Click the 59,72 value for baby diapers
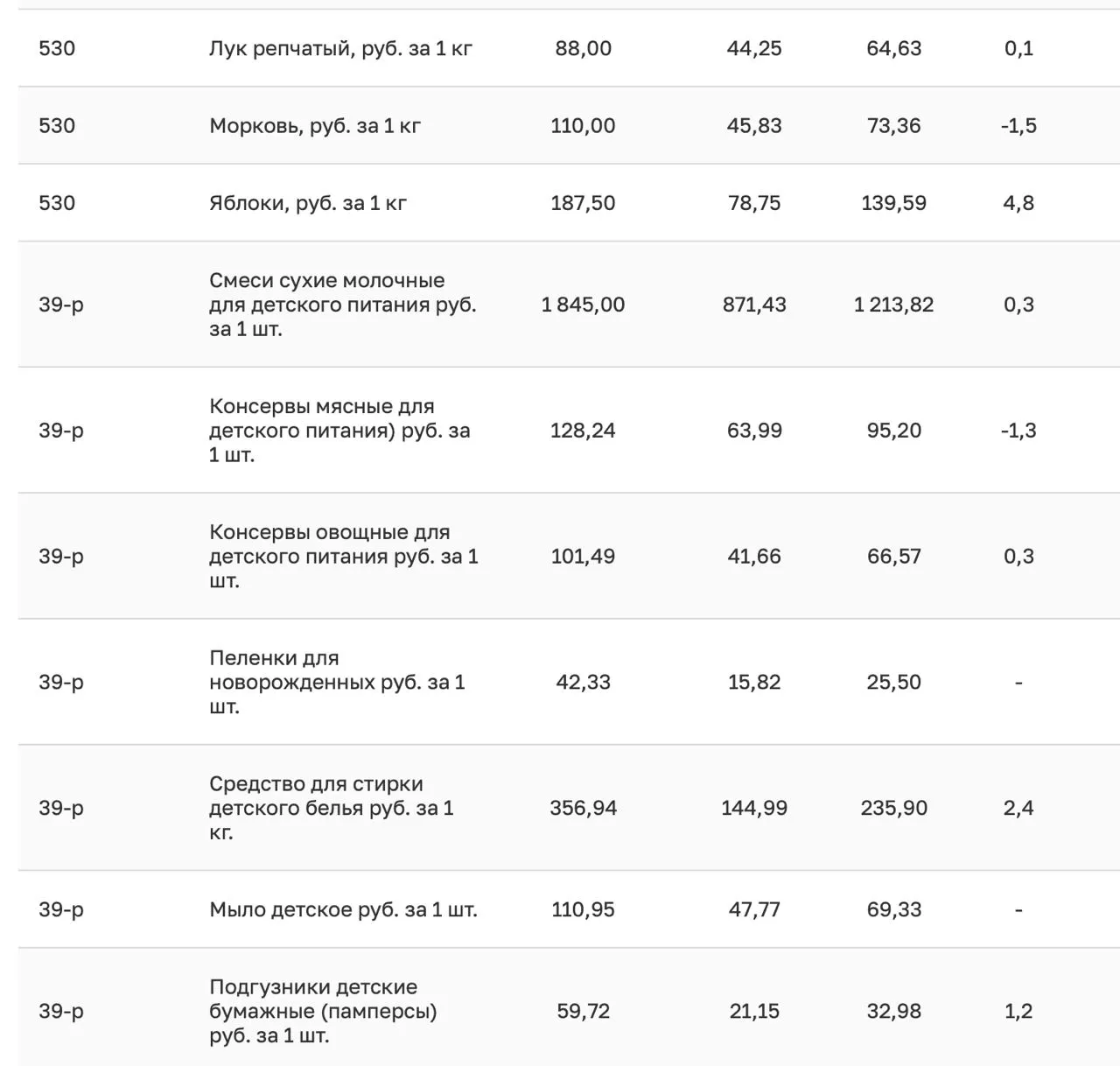The image size is (1120, 1066). pos(583,1011)
